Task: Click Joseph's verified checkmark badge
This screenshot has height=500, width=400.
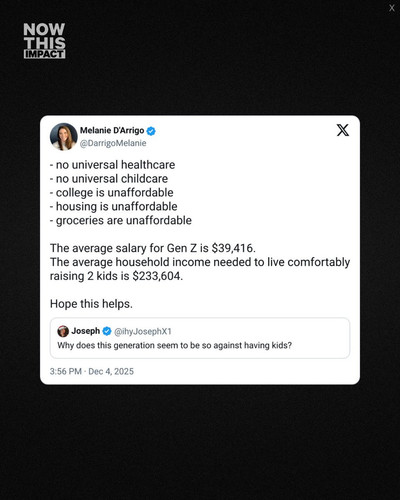Action: [x=107, y=331]
